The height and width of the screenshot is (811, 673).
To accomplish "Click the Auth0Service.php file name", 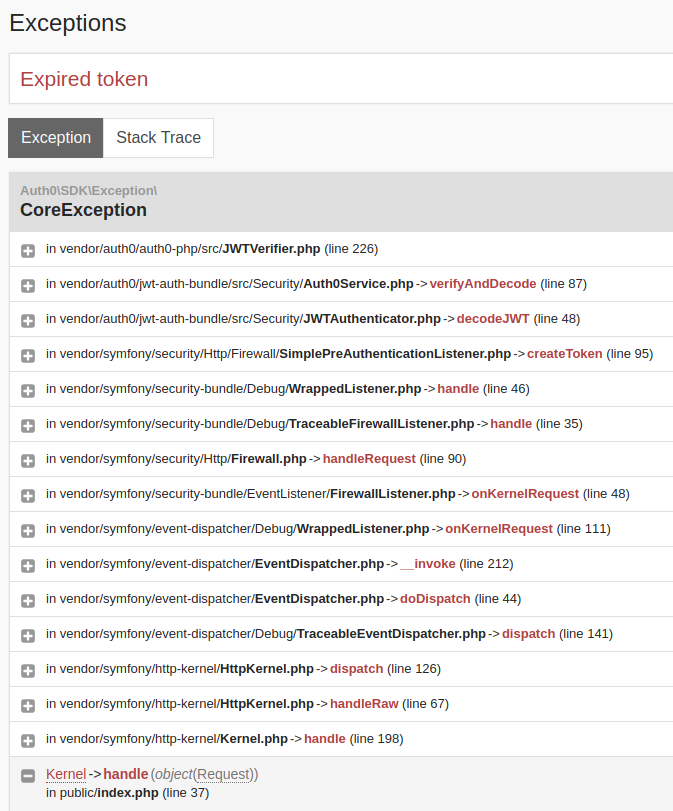I will click(x=358, y=284).
